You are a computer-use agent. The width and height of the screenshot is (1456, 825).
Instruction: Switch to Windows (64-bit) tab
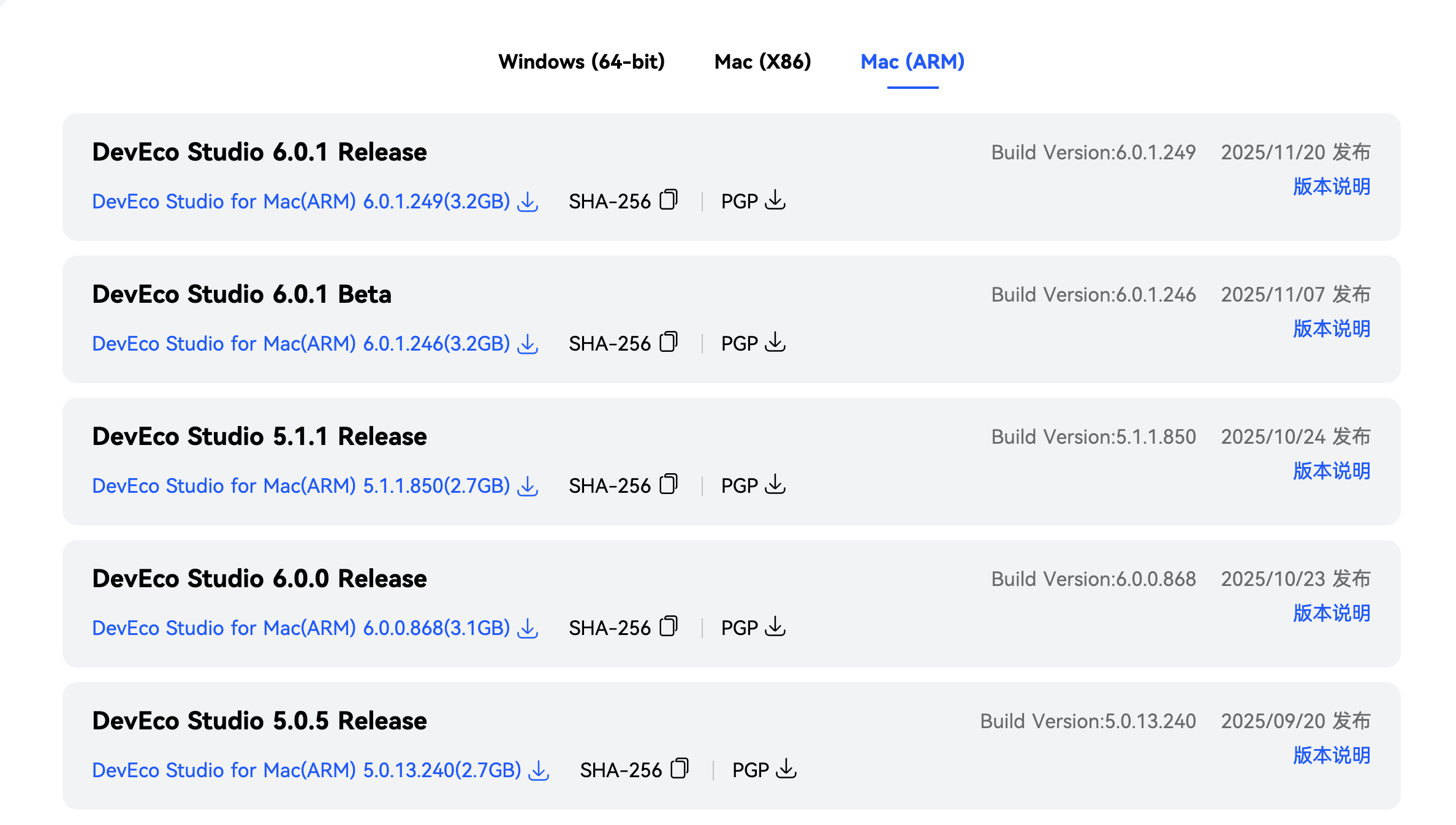coord(581,62)
